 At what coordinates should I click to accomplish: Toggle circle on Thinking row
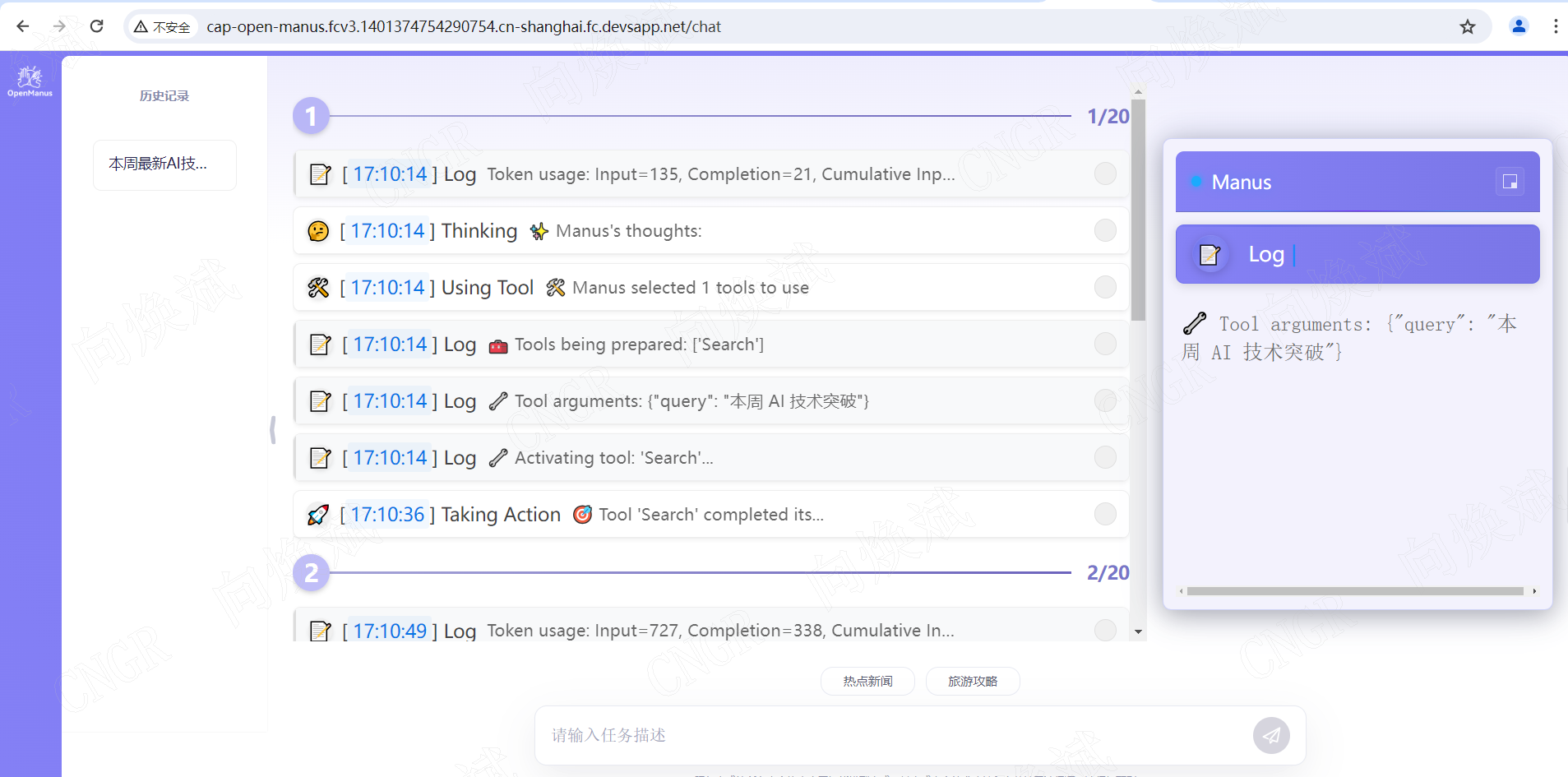tap(1105, 230)
